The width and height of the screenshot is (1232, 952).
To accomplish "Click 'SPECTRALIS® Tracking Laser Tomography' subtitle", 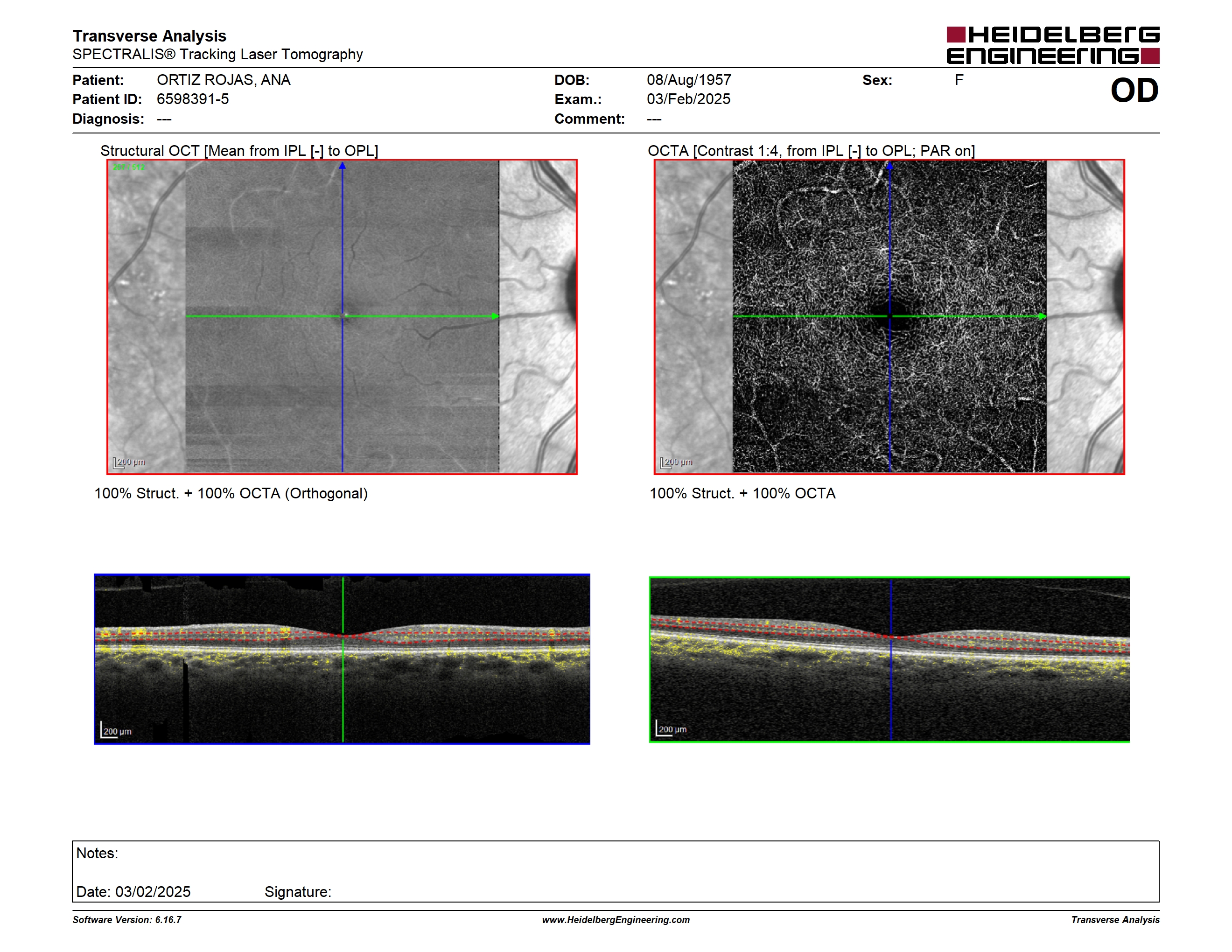I will point(217,54).
